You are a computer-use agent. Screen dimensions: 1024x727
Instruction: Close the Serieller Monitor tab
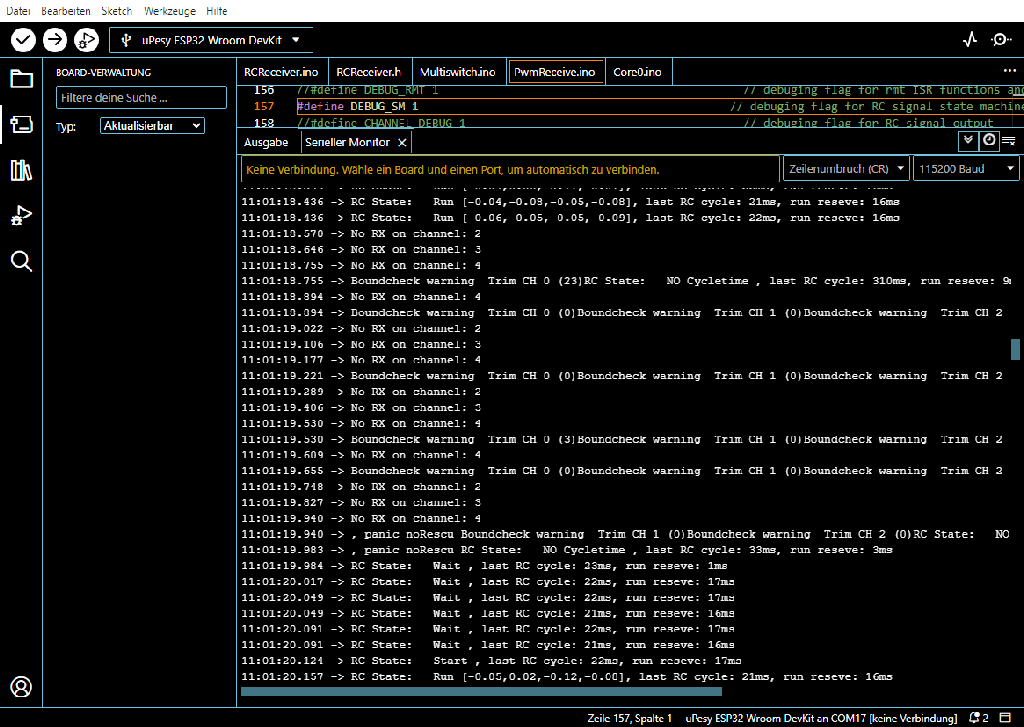point(402,142)
